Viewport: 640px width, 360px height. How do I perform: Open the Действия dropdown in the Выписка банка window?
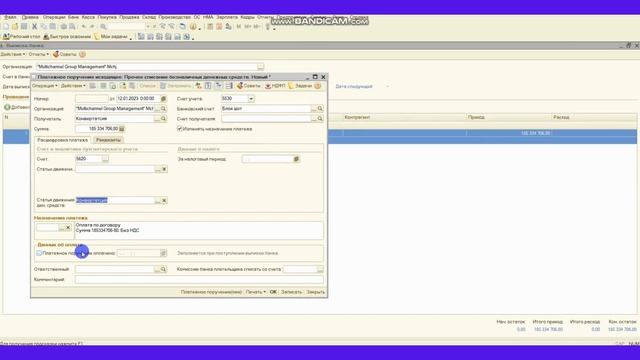[13, 54]
